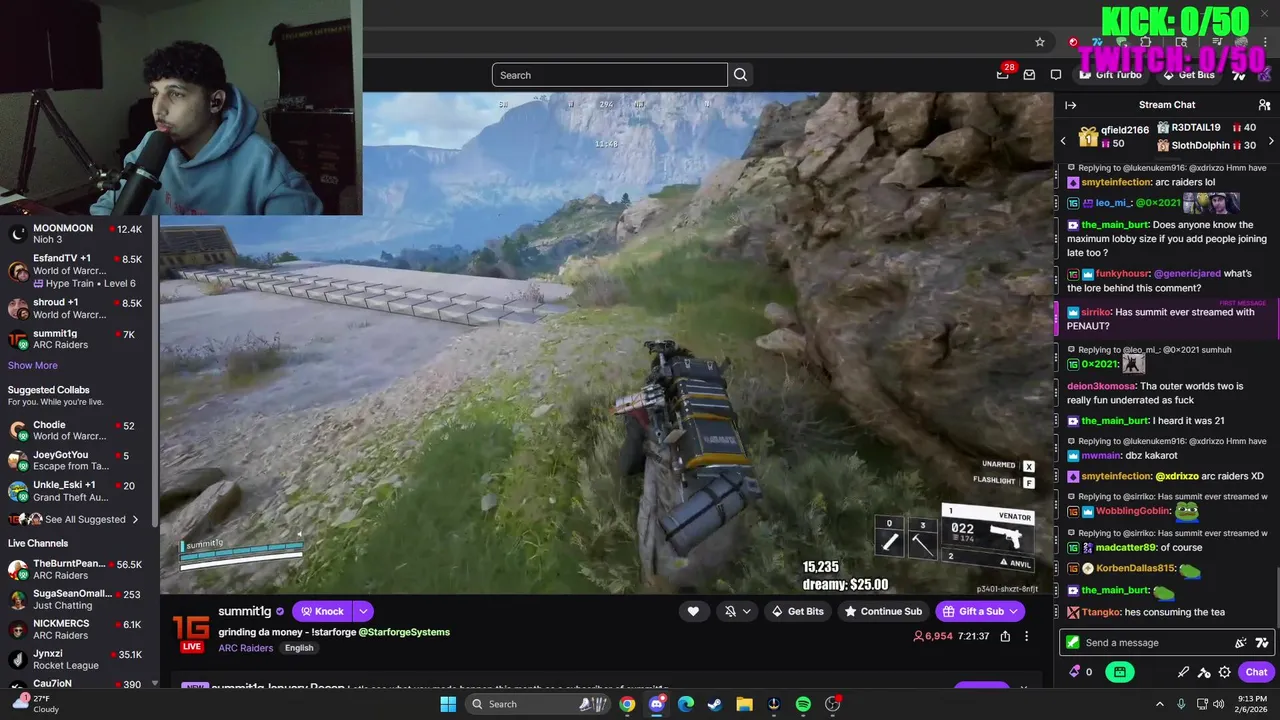
Task: Show hidden system tray icons chevron
Action: (x=1160, y=704)
